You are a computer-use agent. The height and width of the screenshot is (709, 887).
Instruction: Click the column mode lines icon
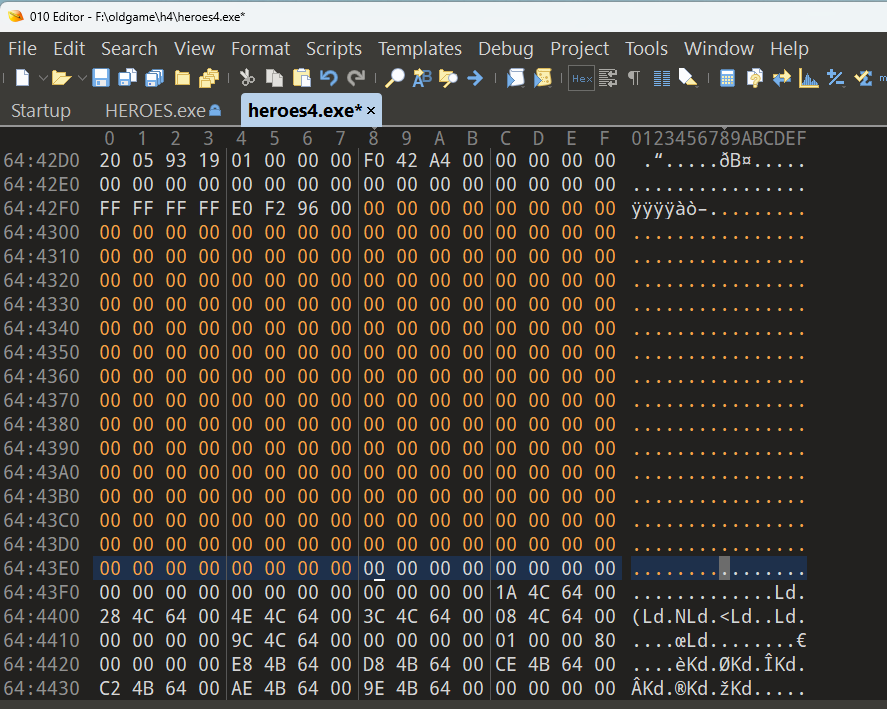coord(661,78)
